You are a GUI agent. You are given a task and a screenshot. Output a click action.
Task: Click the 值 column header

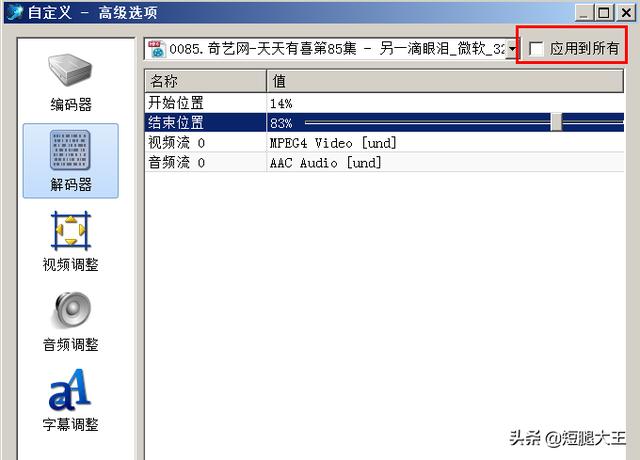click(x=445, y=81)
